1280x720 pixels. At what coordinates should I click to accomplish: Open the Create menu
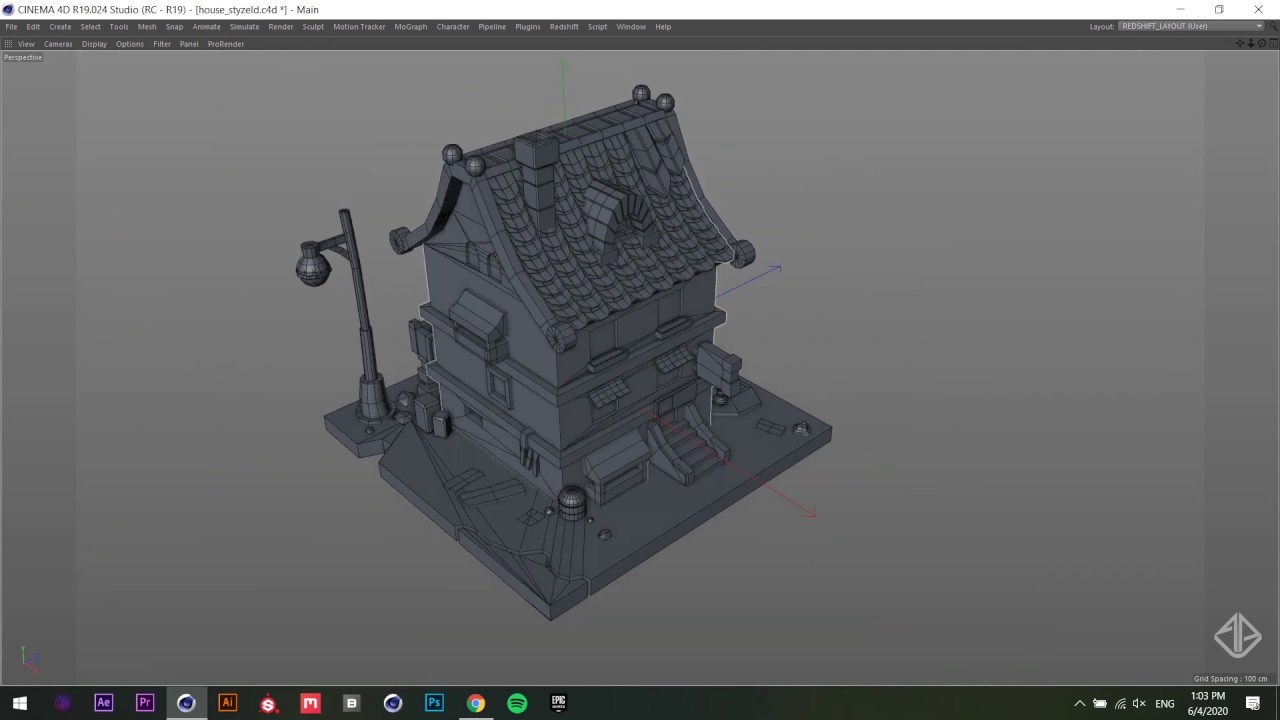coord(60,27)
